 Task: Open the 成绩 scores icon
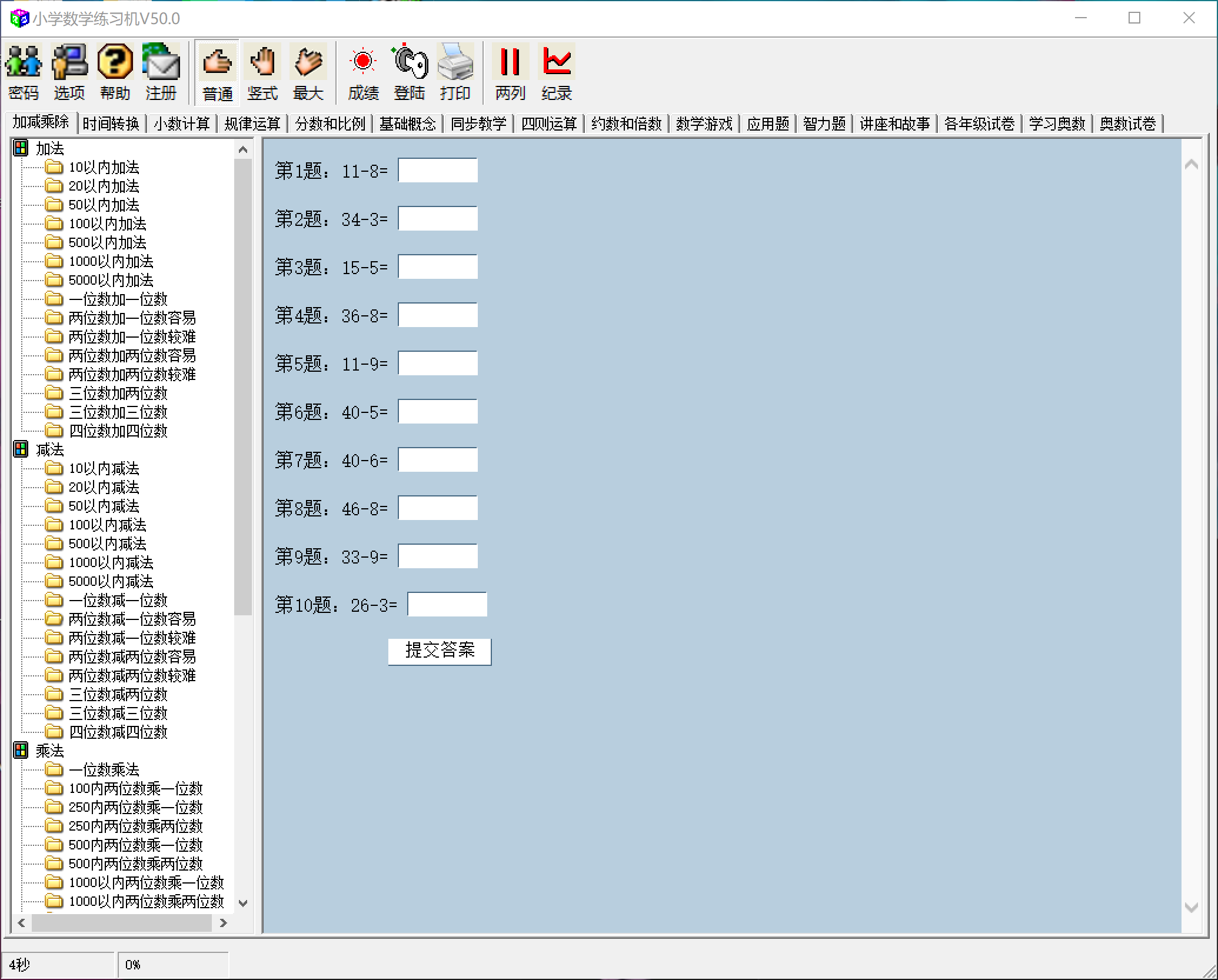(x=364, y=62)
